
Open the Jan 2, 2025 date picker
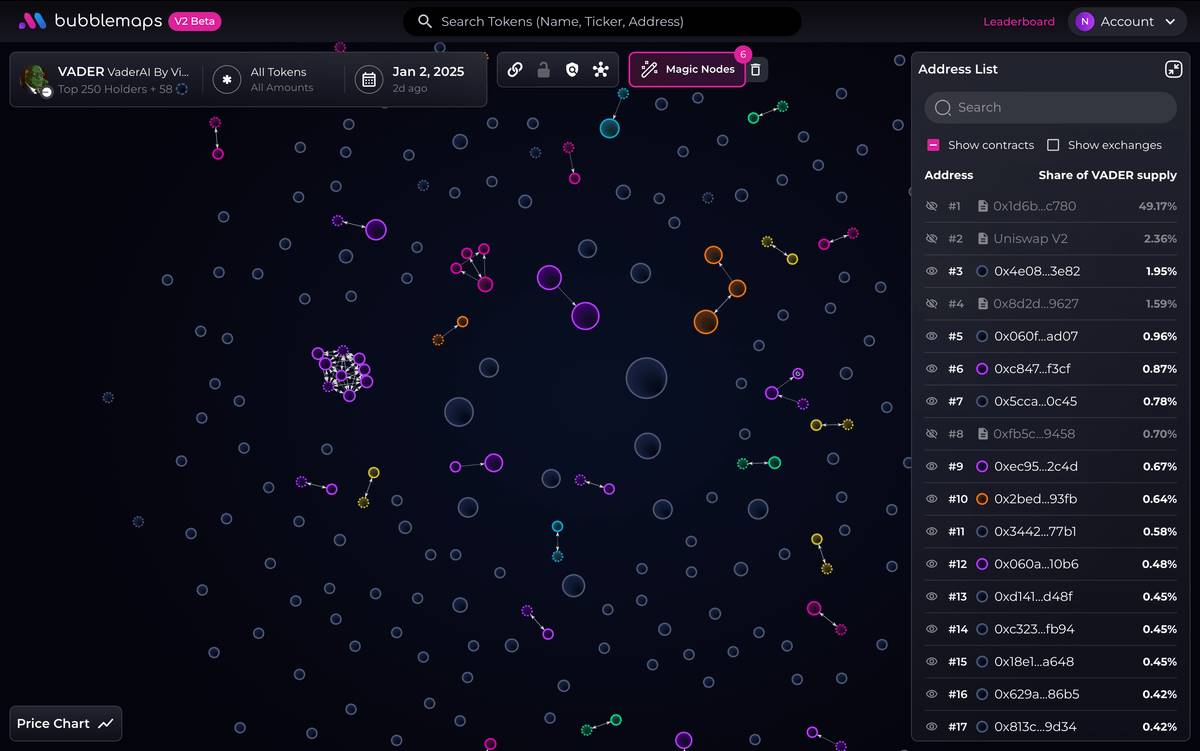pyautogui.click(x=410, y=79)
